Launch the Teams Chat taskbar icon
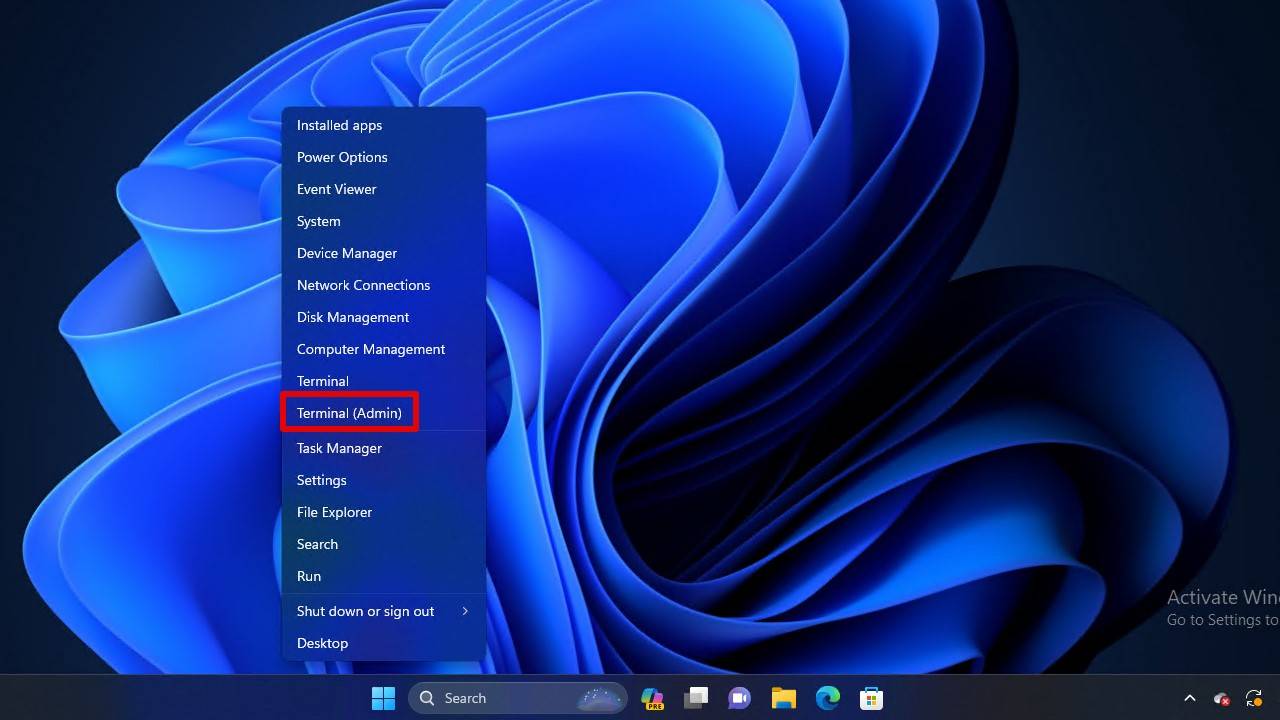Viewport: 1280px width, 720px height. [x=740, y=698]
